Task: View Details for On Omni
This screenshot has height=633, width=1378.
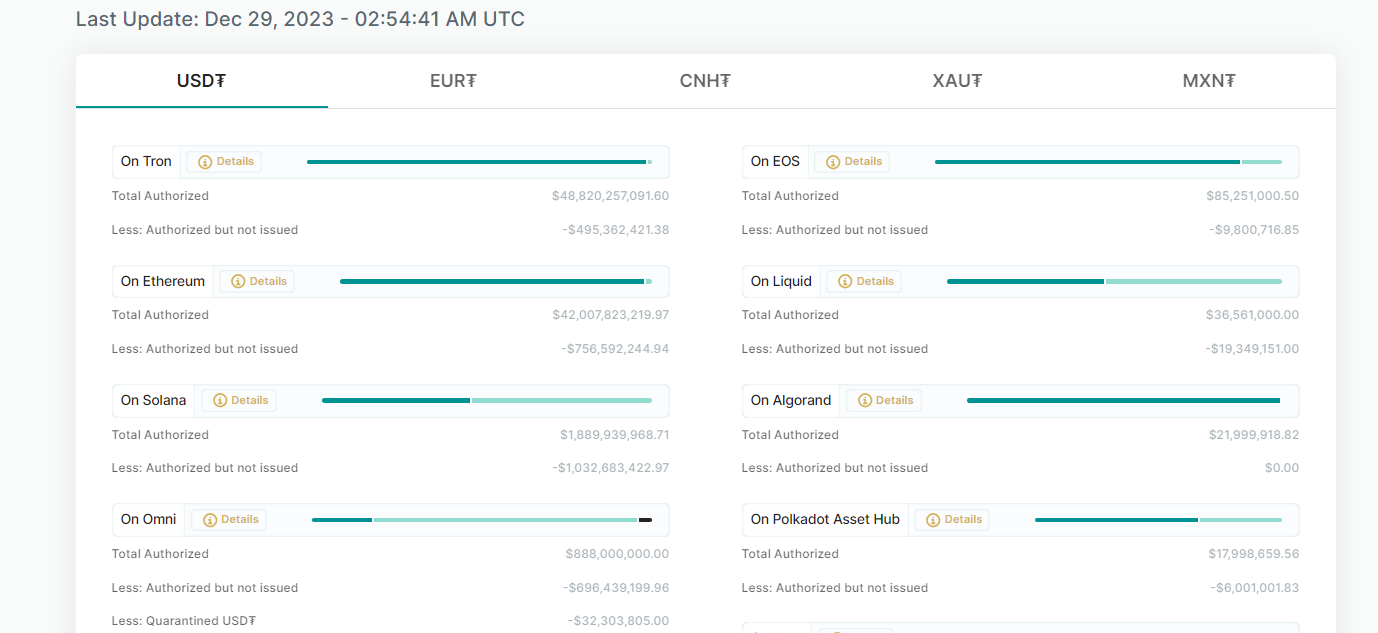Action: (x=229, y=520)
